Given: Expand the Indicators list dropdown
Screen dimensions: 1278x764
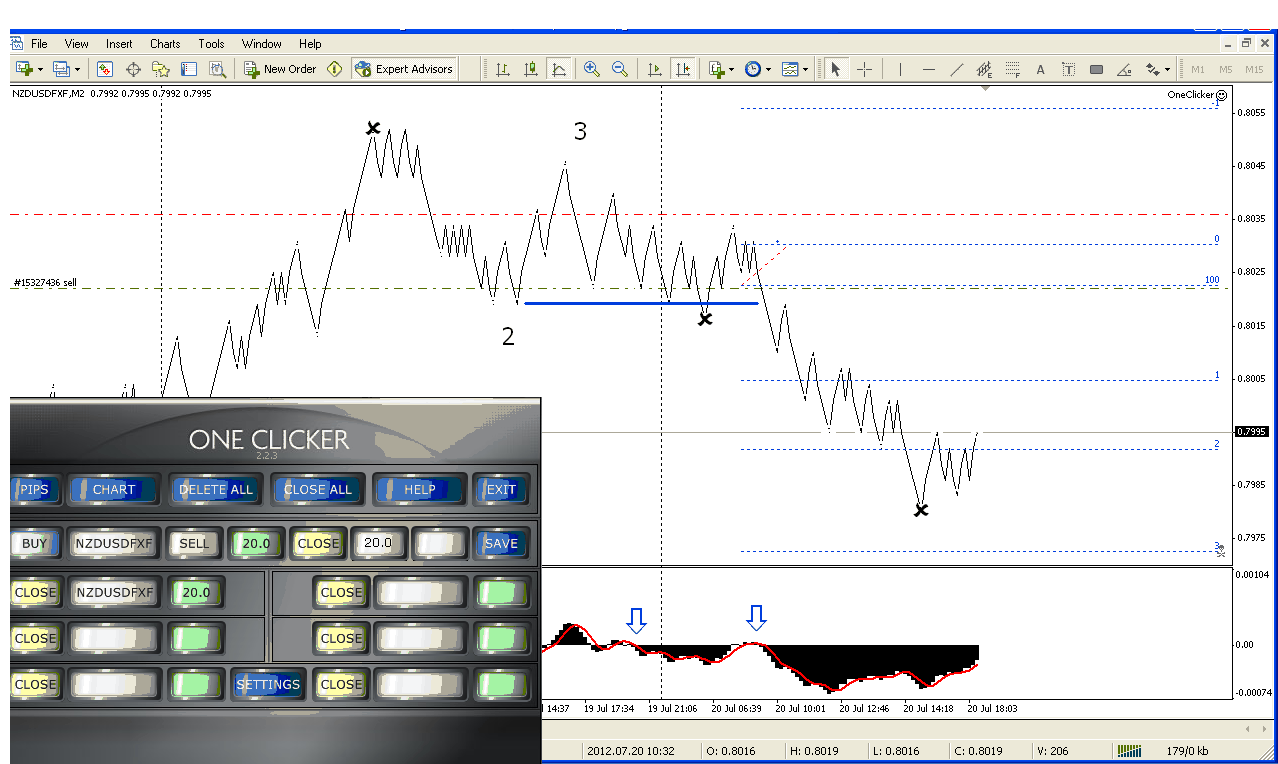Looking at the screenshot, I should click(732, 69).
